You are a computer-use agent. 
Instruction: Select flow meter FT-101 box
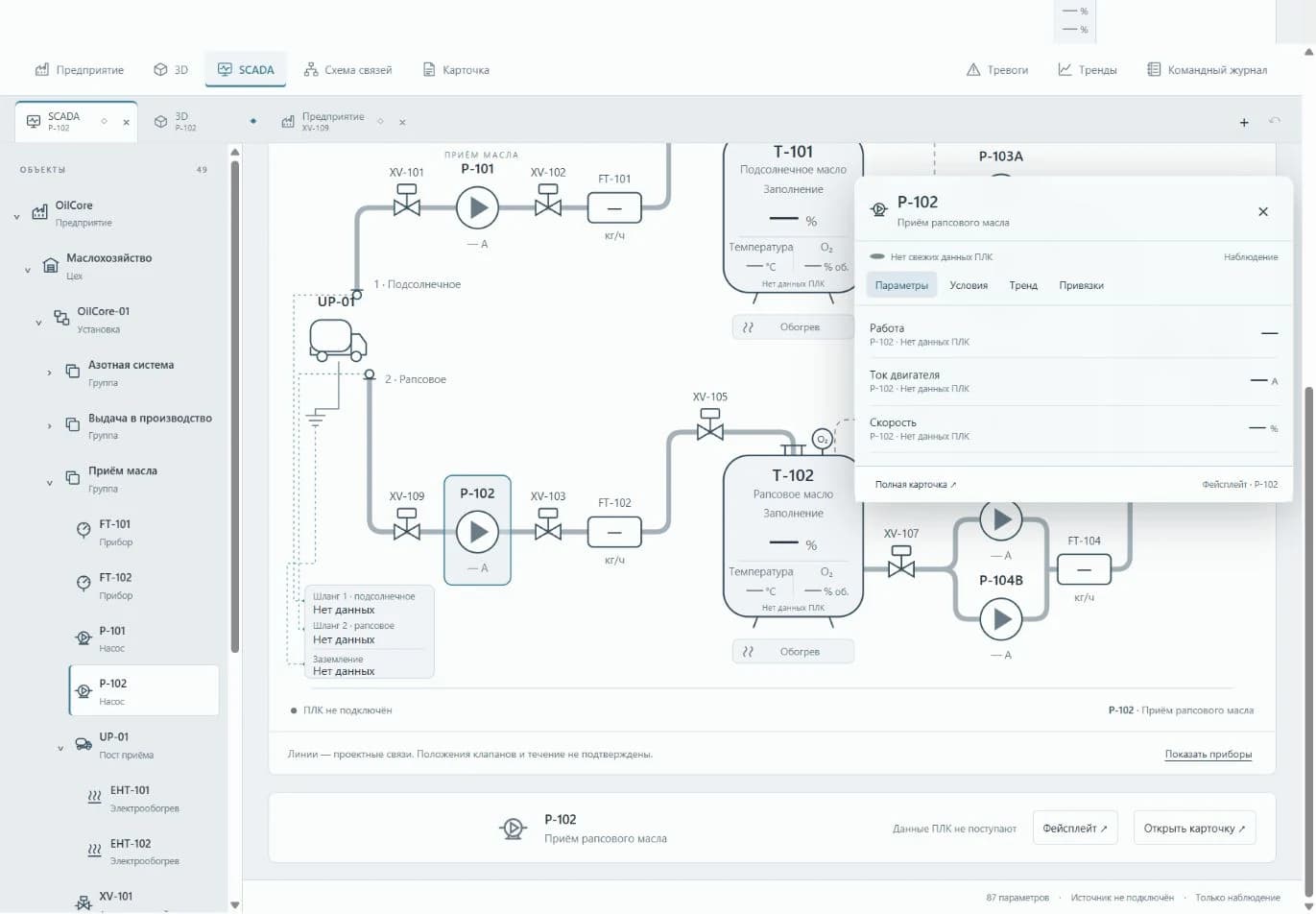[x=614, y=207]
